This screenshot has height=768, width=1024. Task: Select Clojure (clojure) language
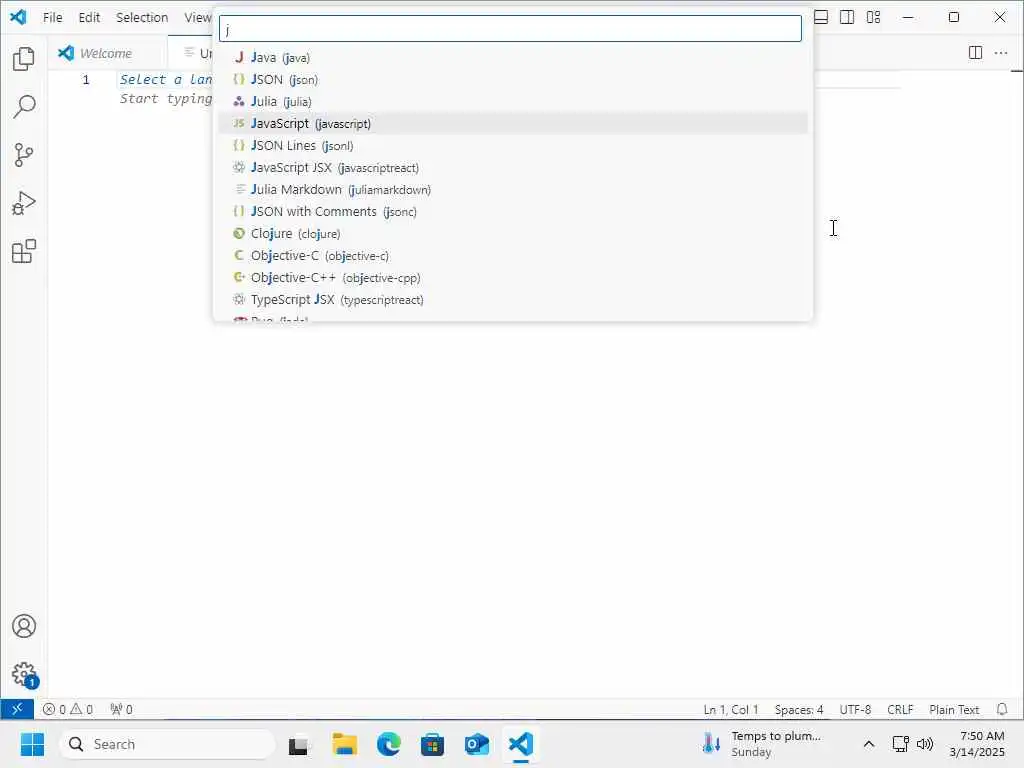point(513,234)
